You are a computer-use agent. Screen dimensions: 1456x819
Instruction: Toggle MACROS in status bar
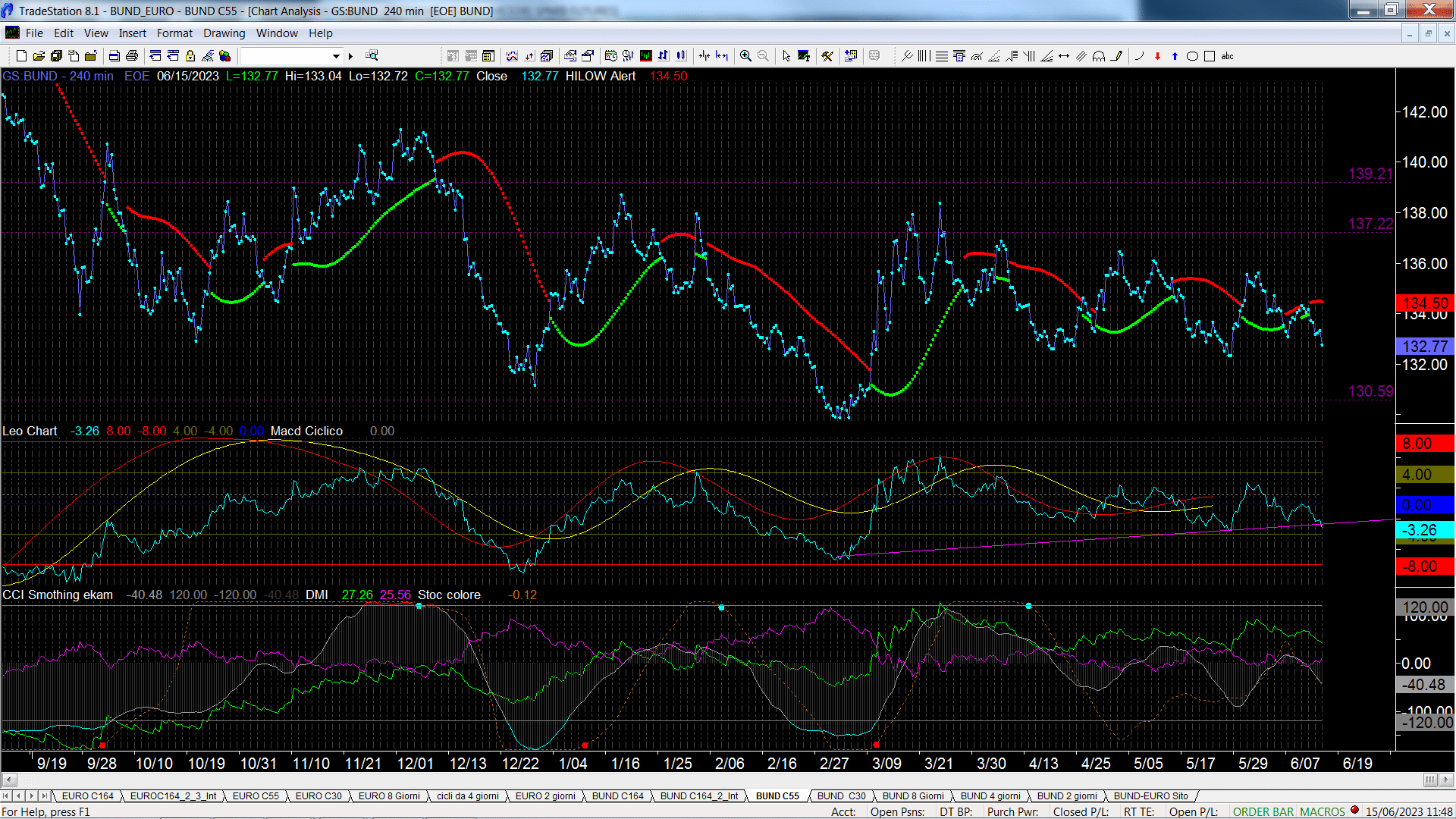point(1322,811)
